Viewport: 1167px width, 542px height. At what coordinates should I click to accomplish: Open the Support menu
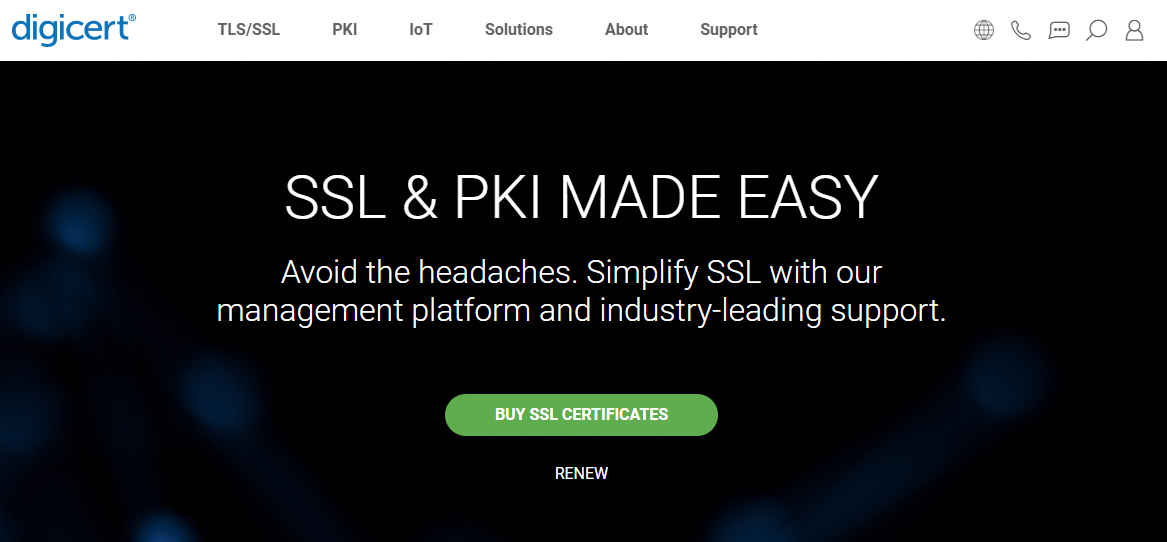pyautogui.click(x=729, y=30)
